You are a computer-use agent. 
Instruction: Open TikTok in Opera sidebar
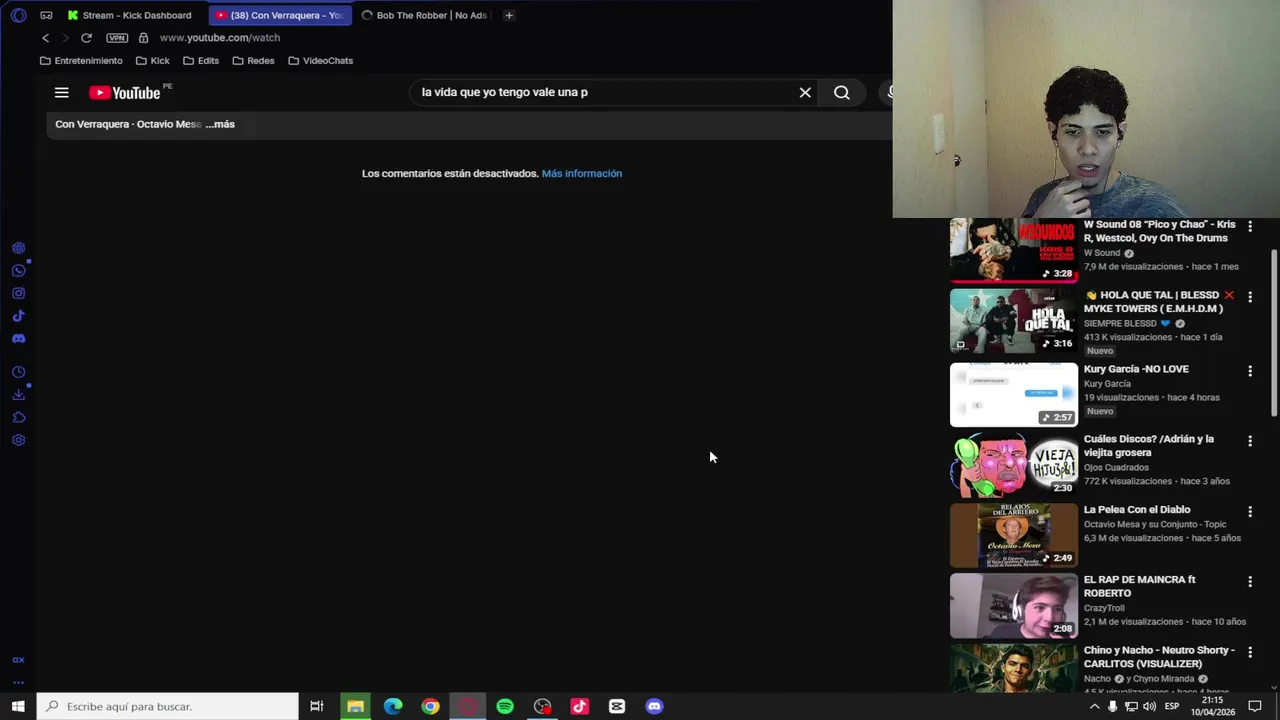(x=18, y=316)
